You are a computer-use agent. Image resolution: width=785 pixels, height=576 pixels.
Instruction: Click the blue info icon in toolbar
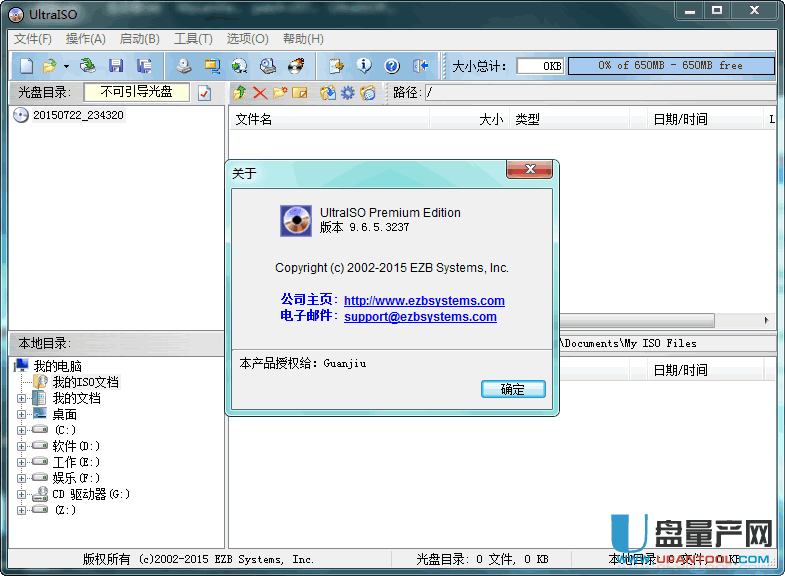(364, 66)
